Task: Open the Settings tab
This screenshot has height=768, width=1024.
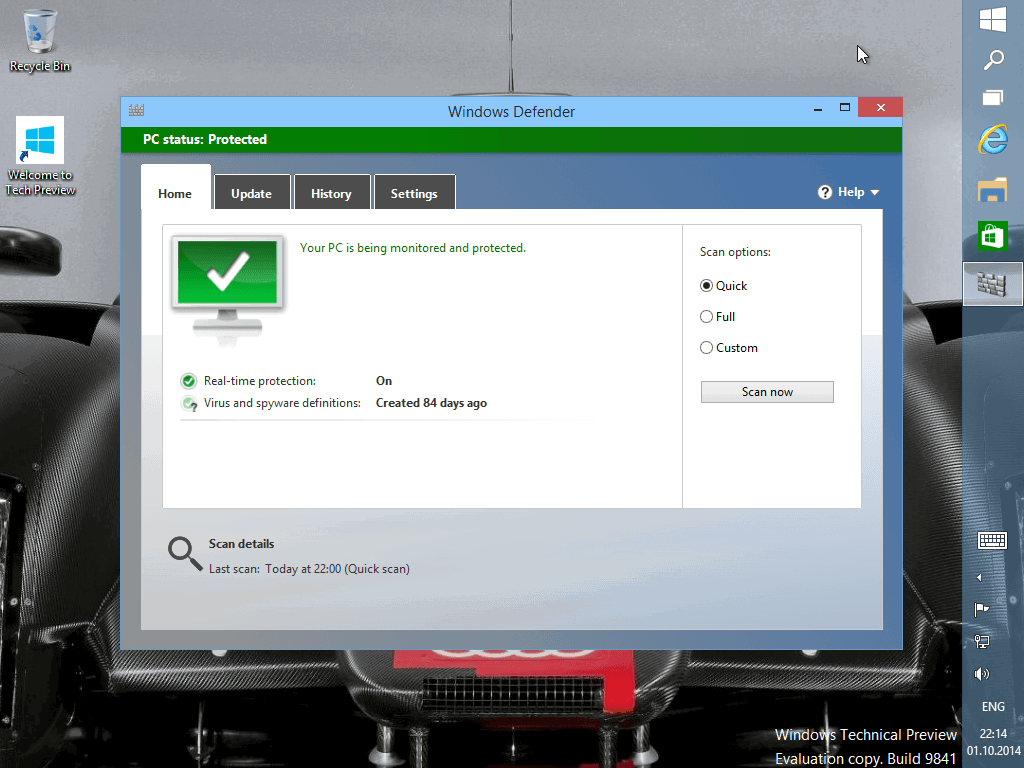Action: (x=414, y=192)
